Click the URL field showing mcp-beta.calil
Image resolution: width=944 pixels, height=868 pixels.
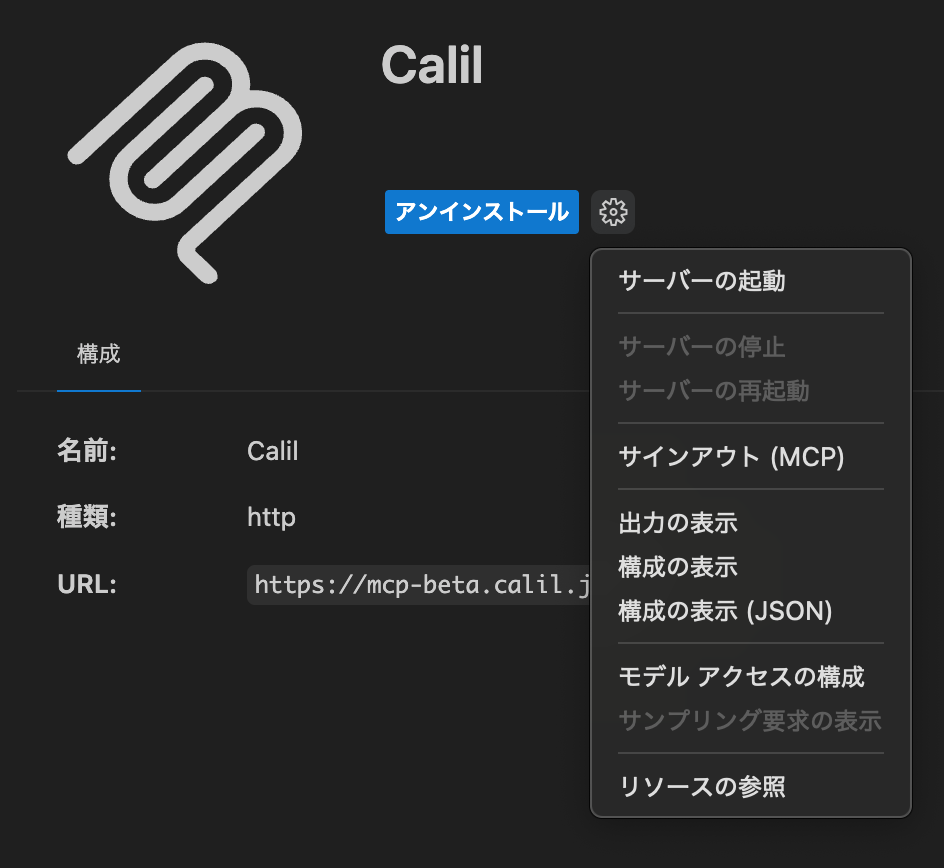tap(421, 585)
